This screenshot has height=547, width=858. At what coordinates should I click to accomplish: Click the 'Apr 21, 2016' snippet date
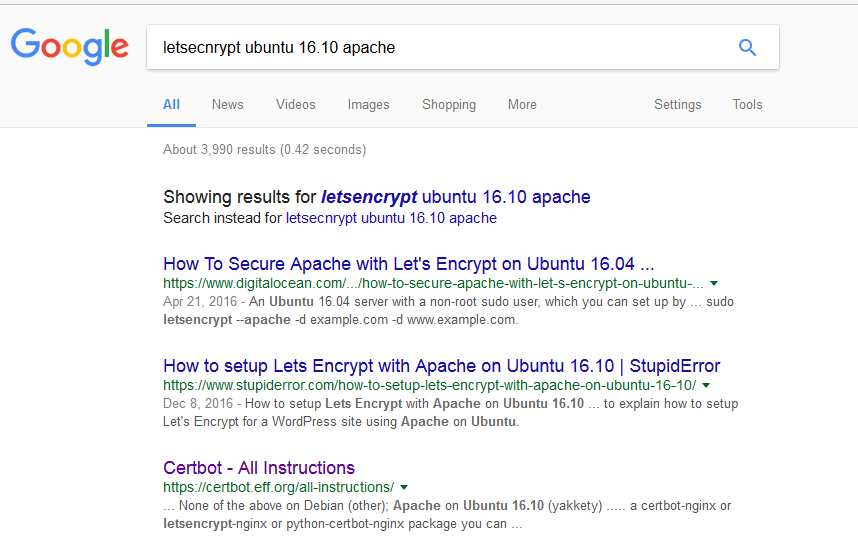pos(200,302)
